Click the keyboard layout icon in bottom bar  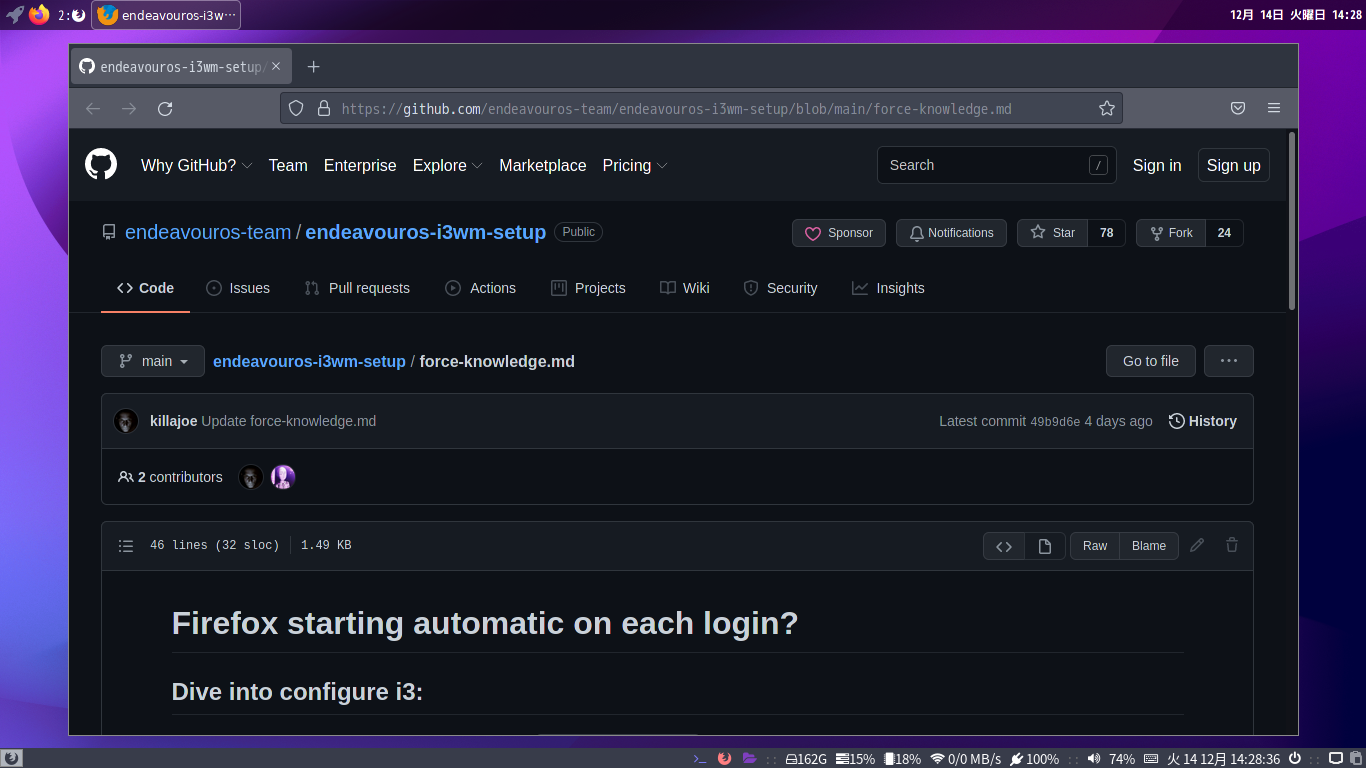click(x=1151, y=759)
